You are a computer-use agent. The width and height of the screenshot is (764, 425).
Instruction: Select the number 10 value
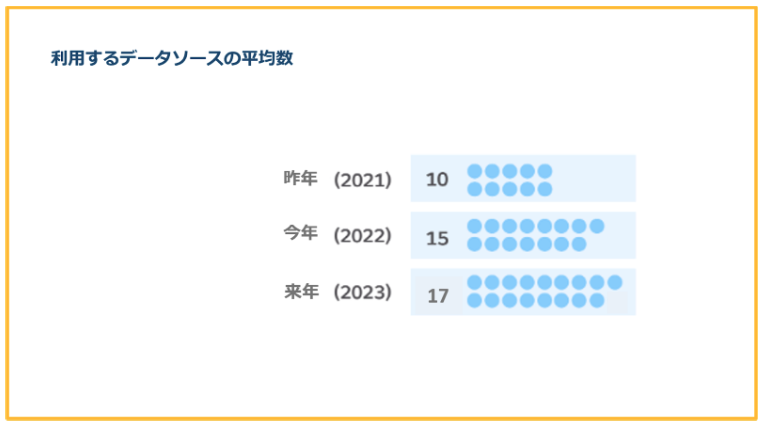[x=437, y=180]
